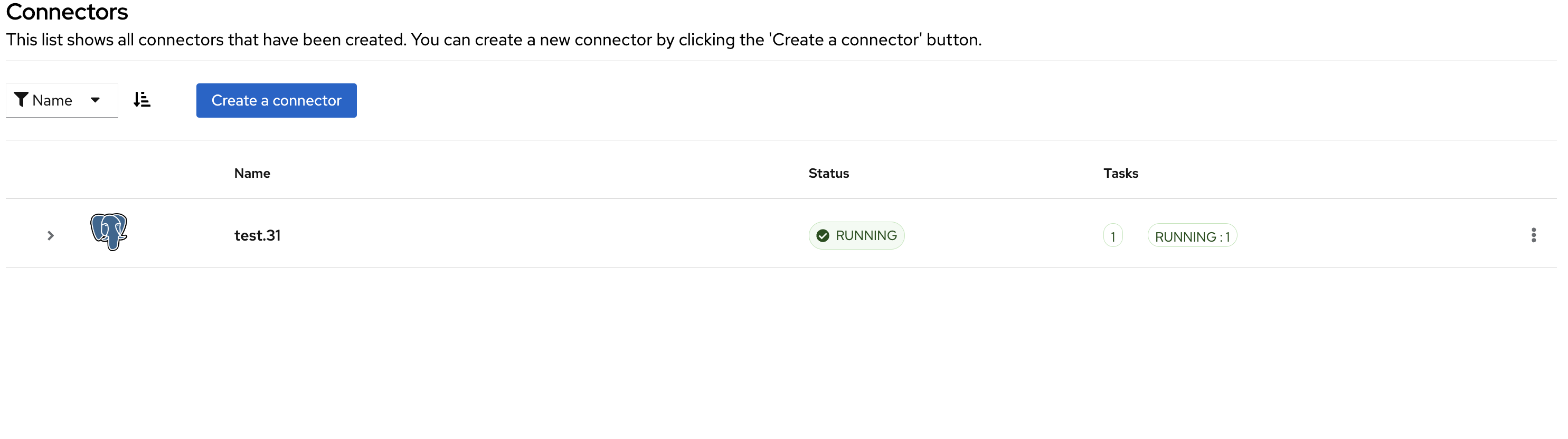This screenshot has height=439, width=1568.
Task: Toggle the RUNNING tasks state badge
Action: (x=1192, y=235)
